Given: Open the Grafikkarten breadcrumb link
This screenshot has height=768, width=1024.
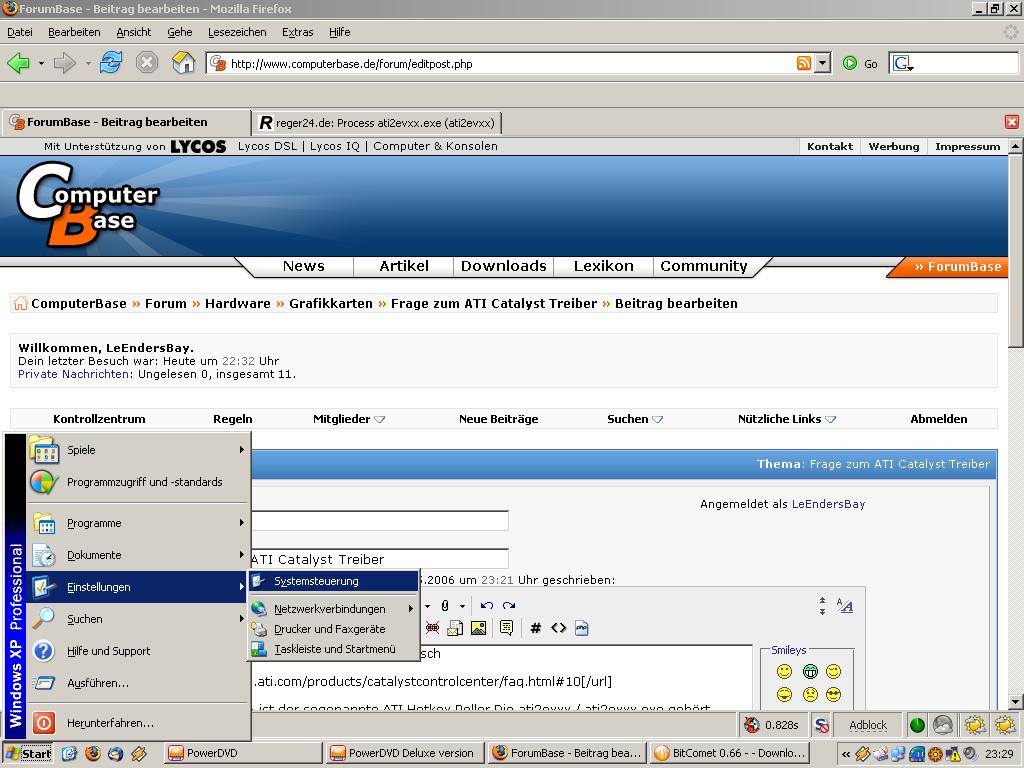Looking at the screenshot, I should (x=331, y=303).
